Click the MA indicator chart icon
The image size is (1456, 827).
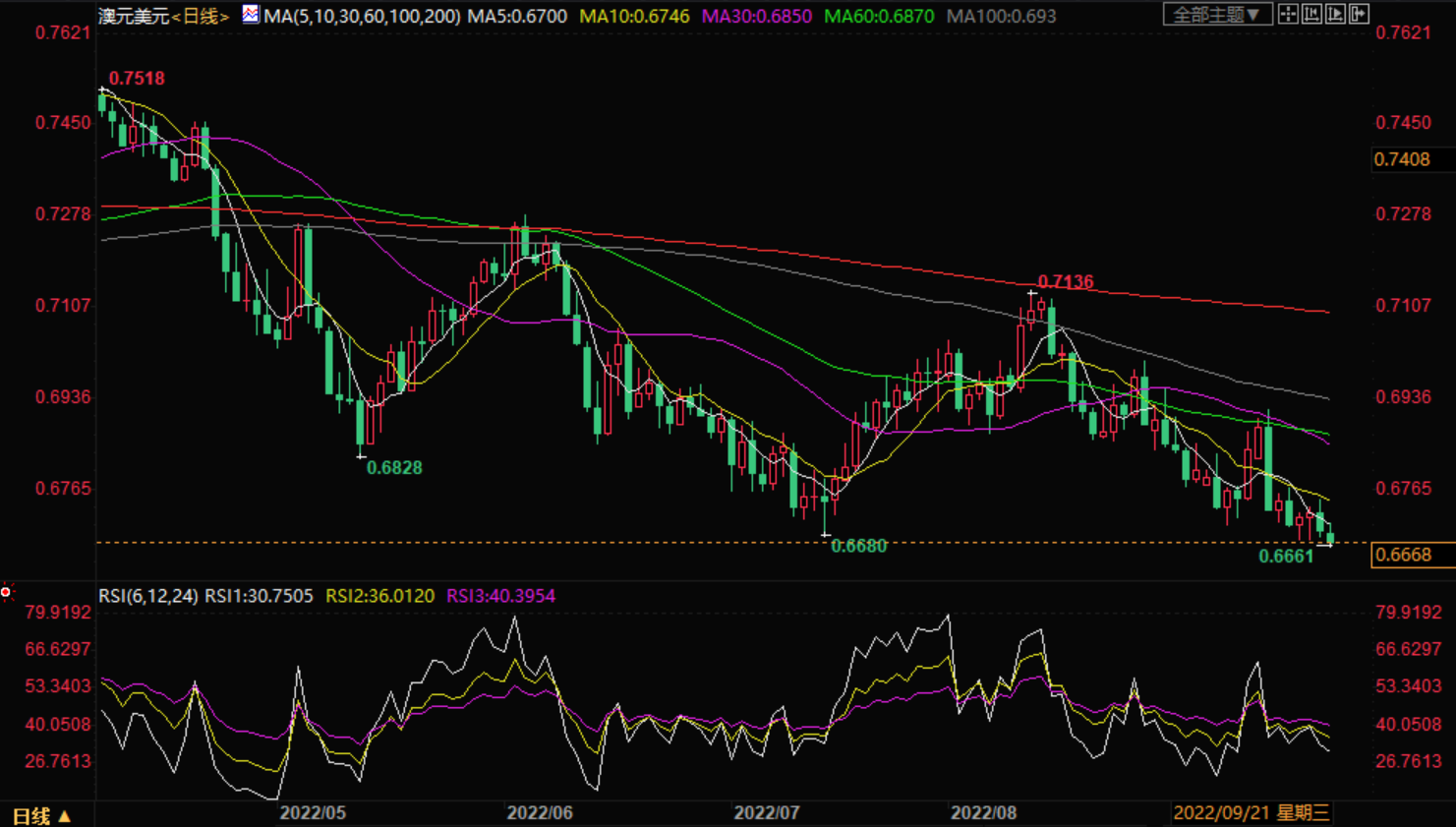coord(251,15)
